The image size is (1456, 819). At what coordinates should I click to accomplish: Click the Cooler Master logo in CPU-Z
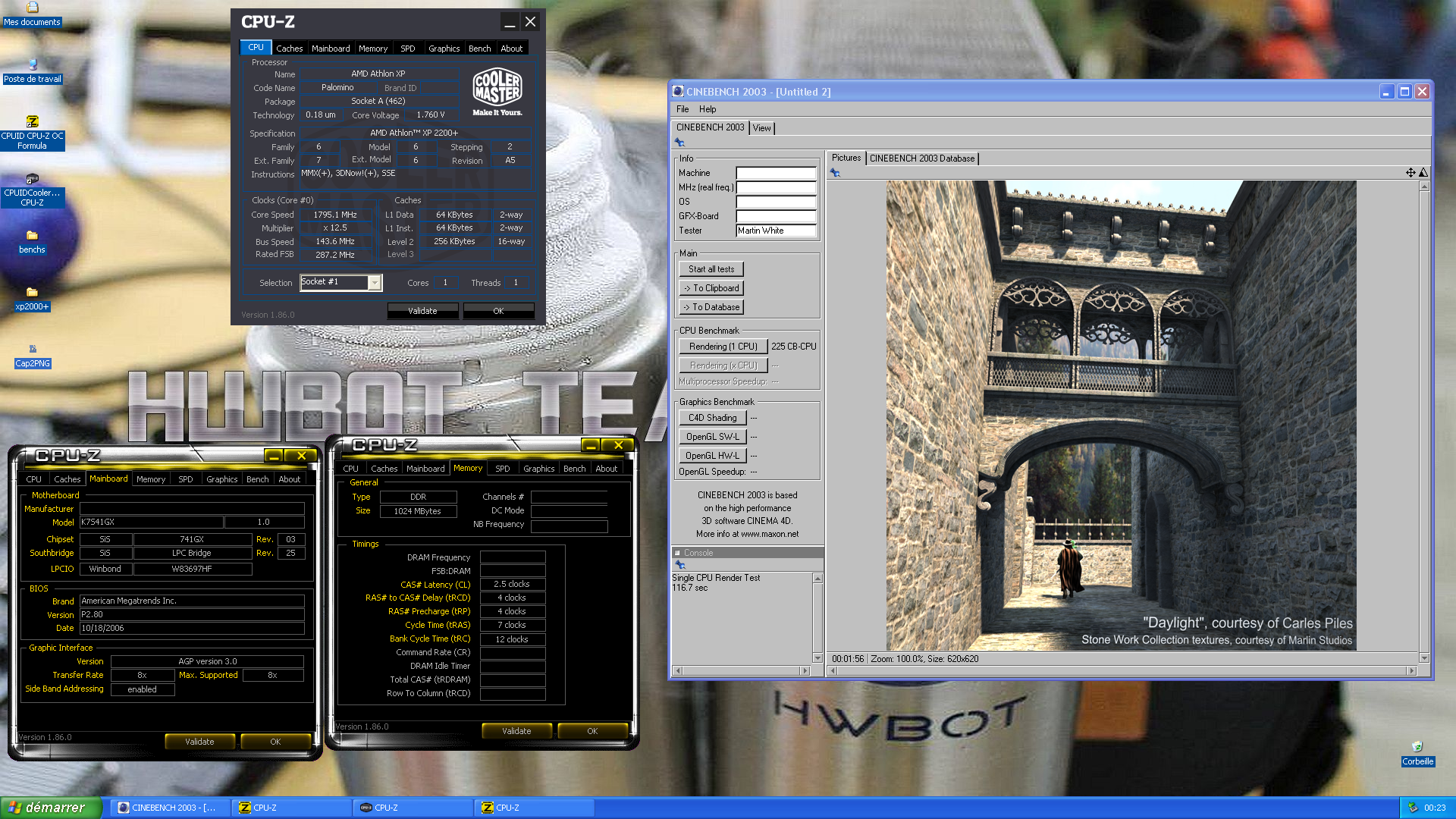[x=497, y=92]
